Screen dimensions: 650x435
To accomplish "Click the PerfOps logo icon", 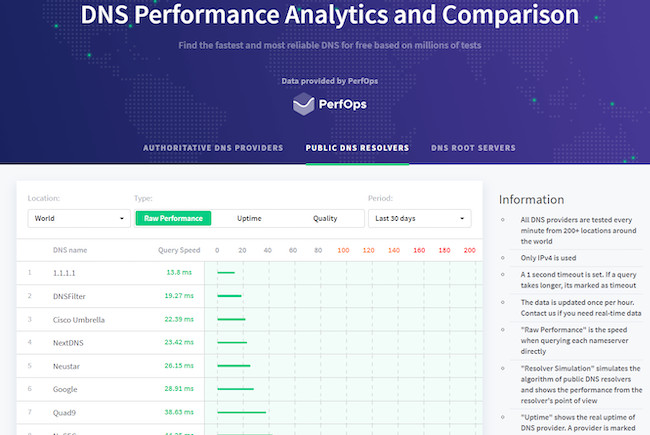I will click(304, 104).
